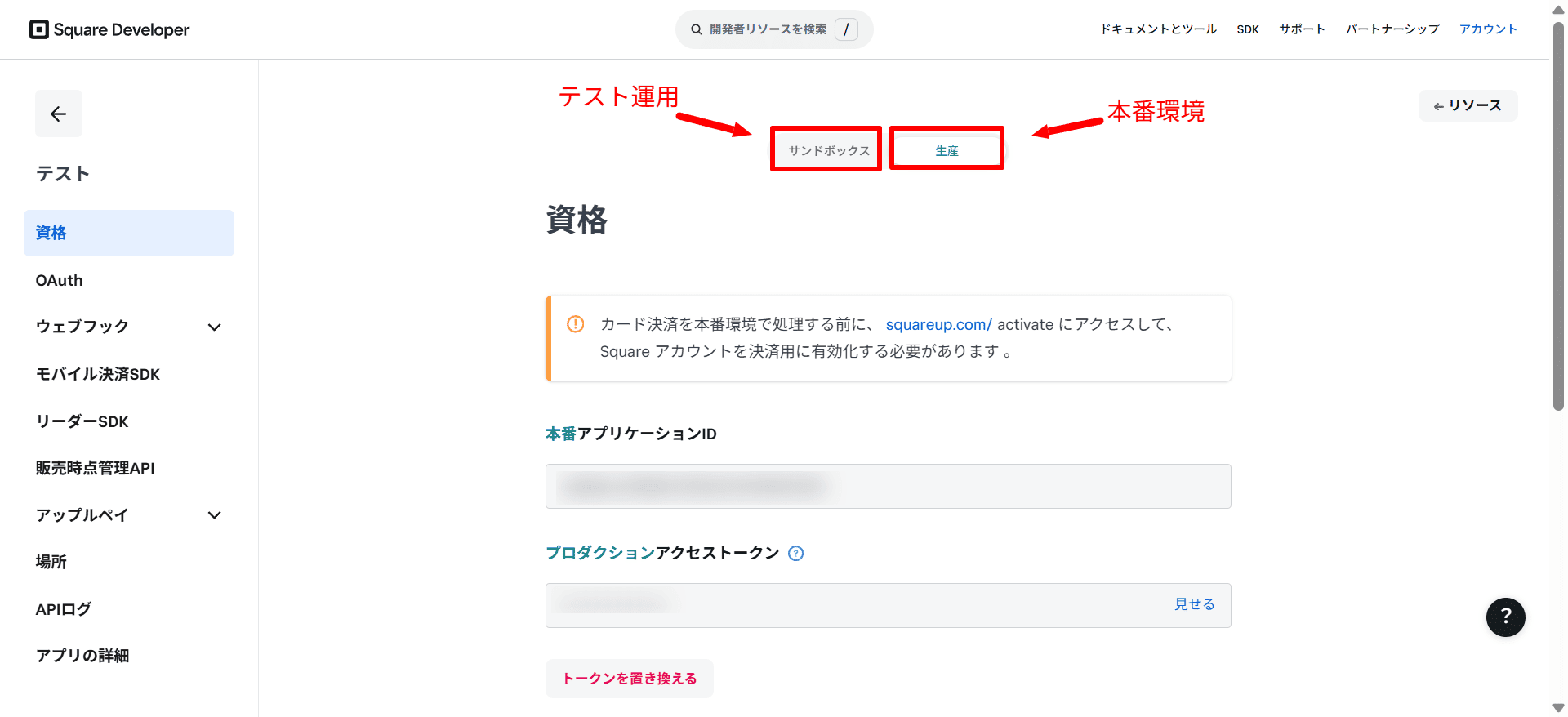
Task: Open SDK in top navigation
Action: point(1248,29)
